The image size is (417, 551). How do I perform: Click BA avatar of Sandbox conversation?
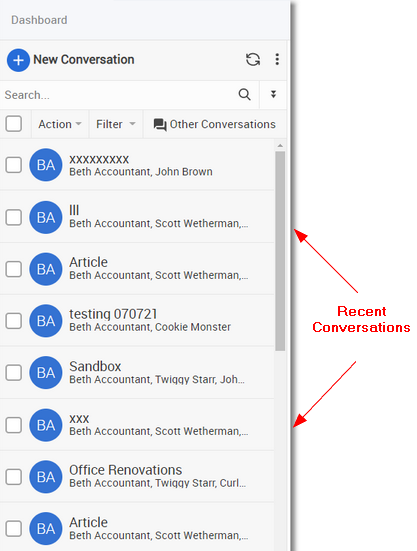coord(46,372)
